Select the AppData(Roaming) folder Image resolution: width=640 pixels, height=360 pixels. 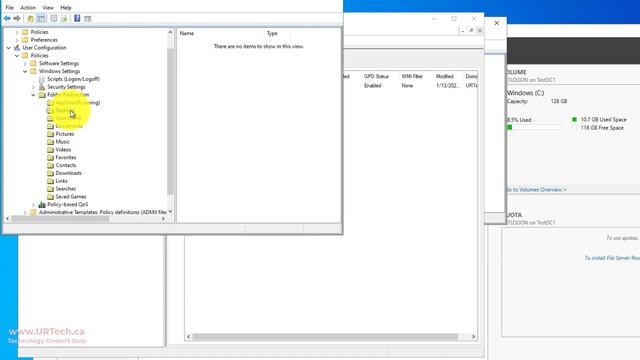click(78, 102)
